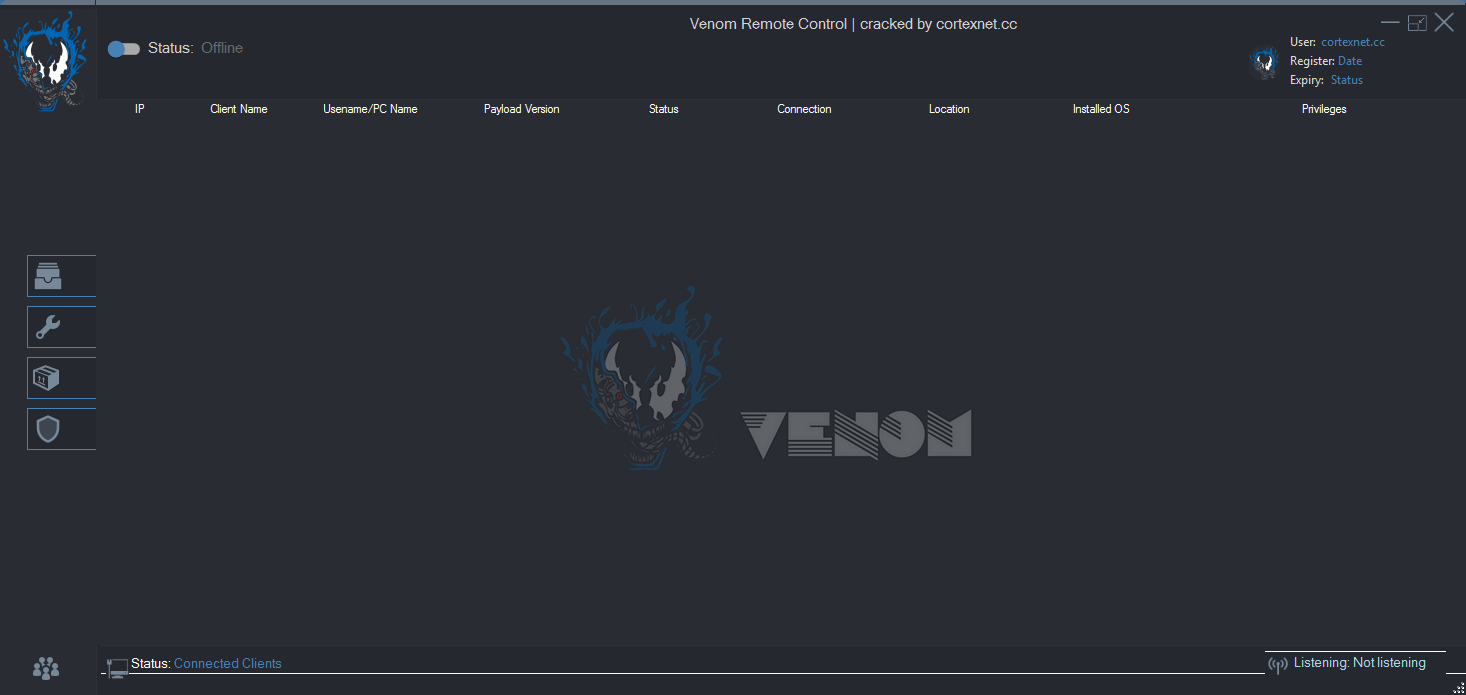This screenshot has height=695, width=1466.
Task: Open the wrench tools sidebar icon
Action: pos(48,327)
